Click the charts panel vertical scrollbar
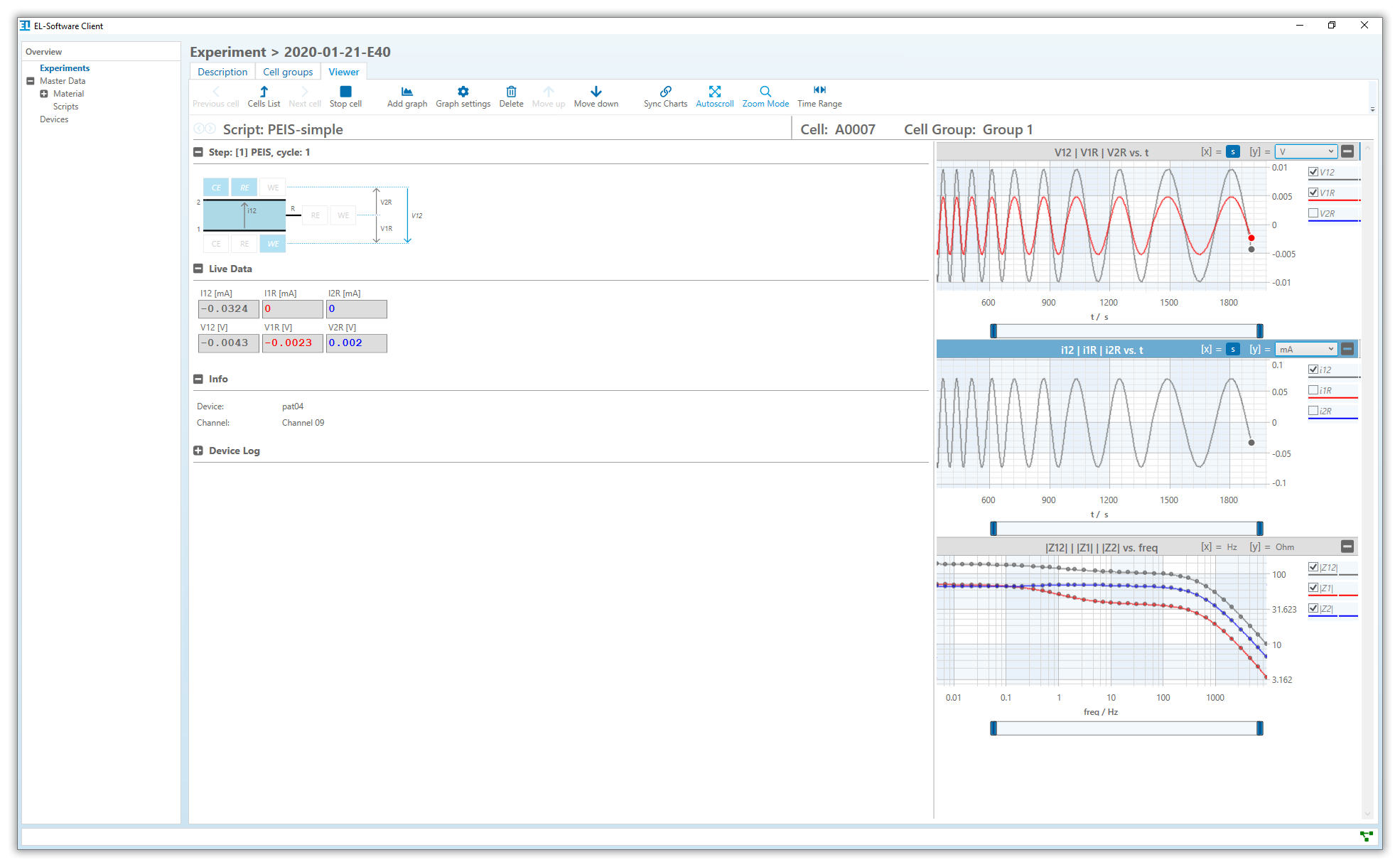Screen dimensions: 1400x867 [x=1367, y=480]
